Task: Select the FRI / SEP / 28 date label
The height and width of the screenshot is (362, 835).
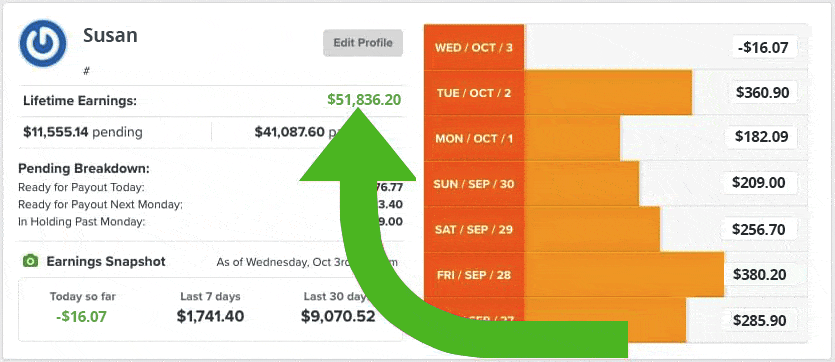Action: (x=474, y=275)
